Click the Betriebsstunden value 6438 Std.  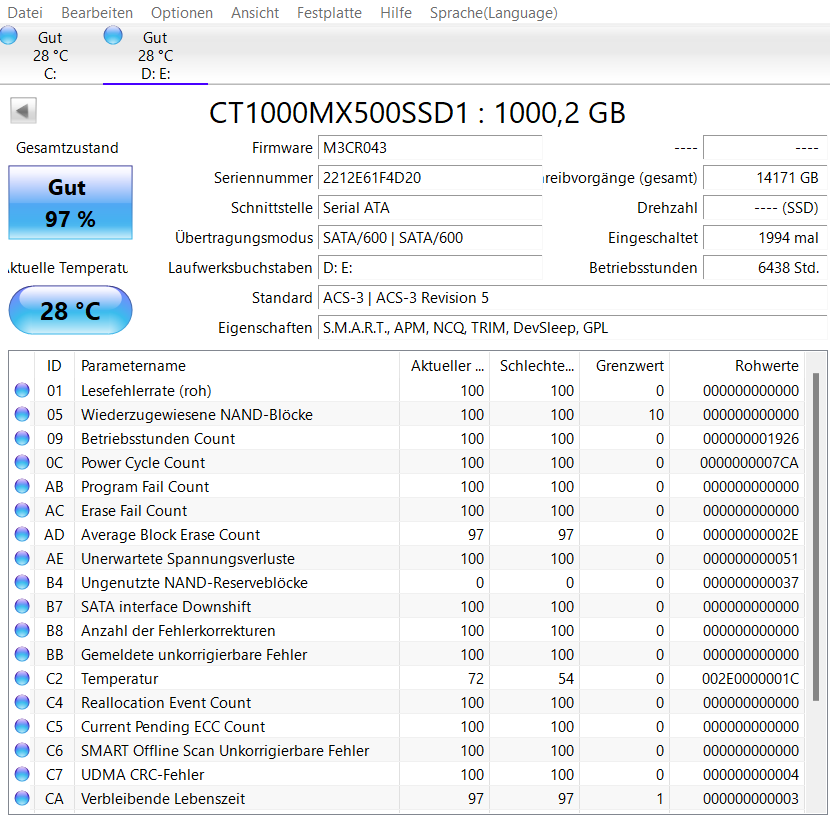tap(765, 268)
